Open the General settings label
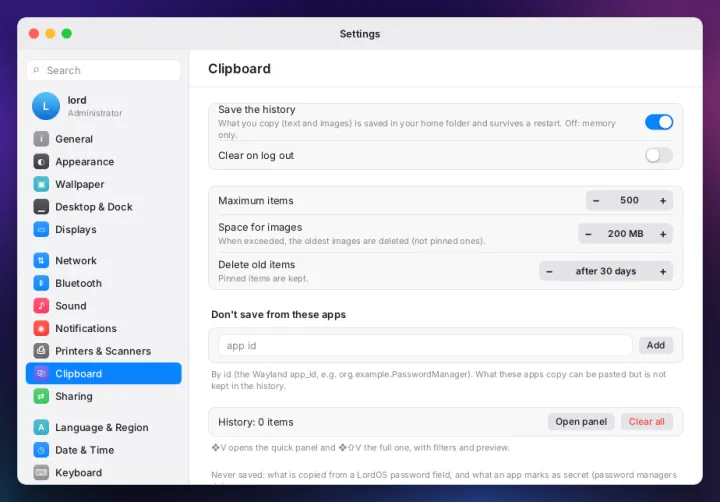720x502 pixels. pos(74,139)
